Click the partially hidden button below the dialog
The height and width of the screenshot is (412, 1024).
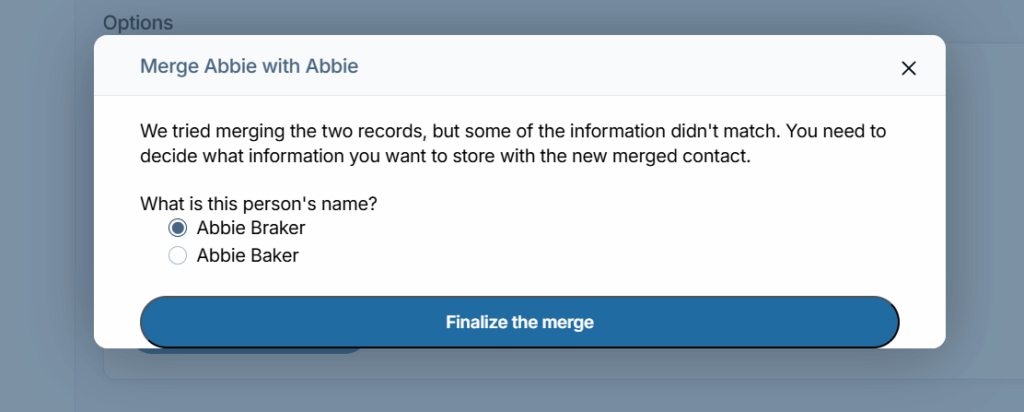[x=250, y=351]
